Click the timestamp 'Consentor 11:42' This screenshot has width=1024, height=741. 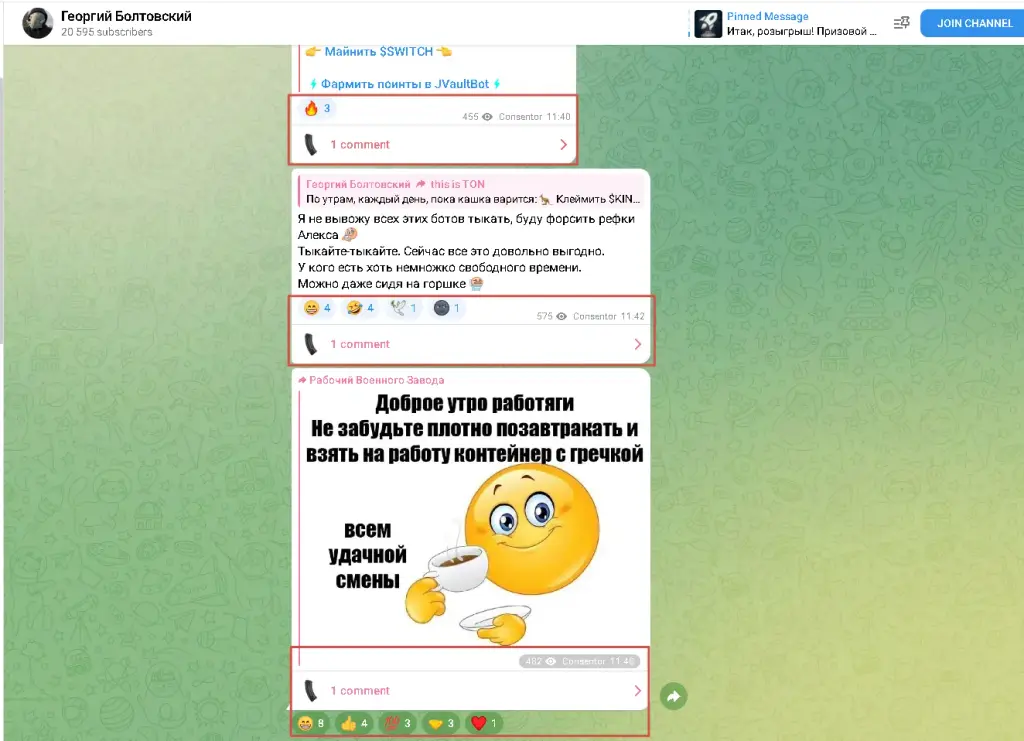[x=609, y=317]
